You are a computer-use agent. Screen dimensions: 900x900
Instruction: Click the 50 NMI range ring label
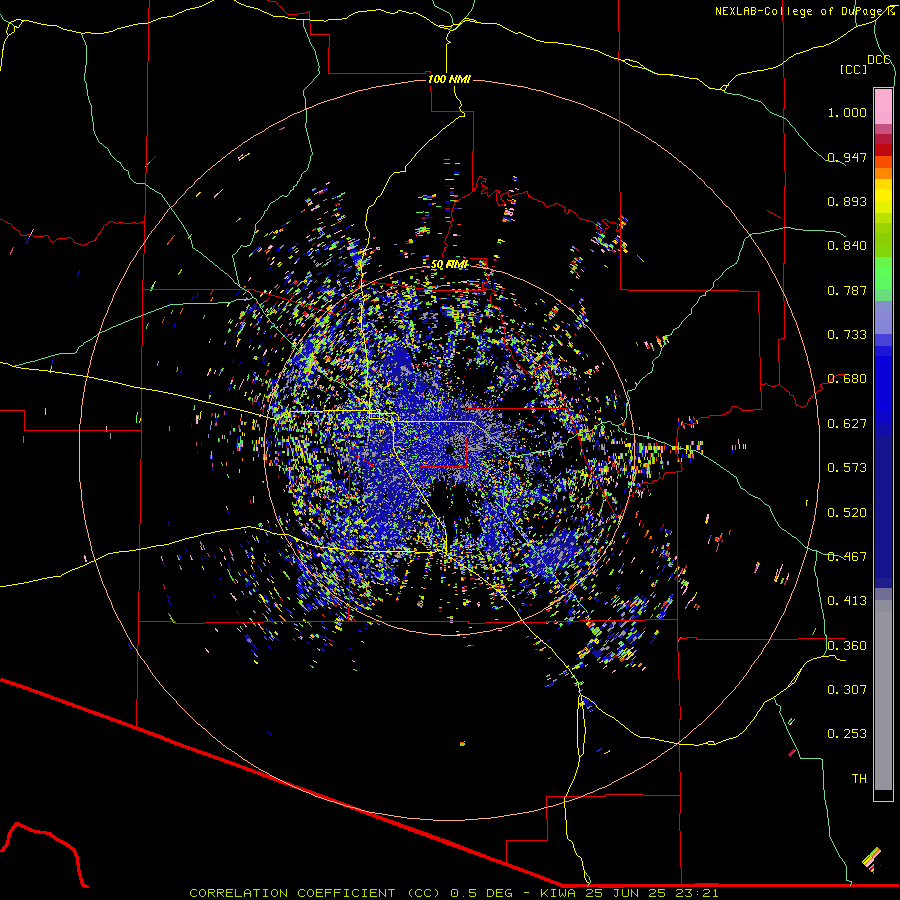pos(449,265)
